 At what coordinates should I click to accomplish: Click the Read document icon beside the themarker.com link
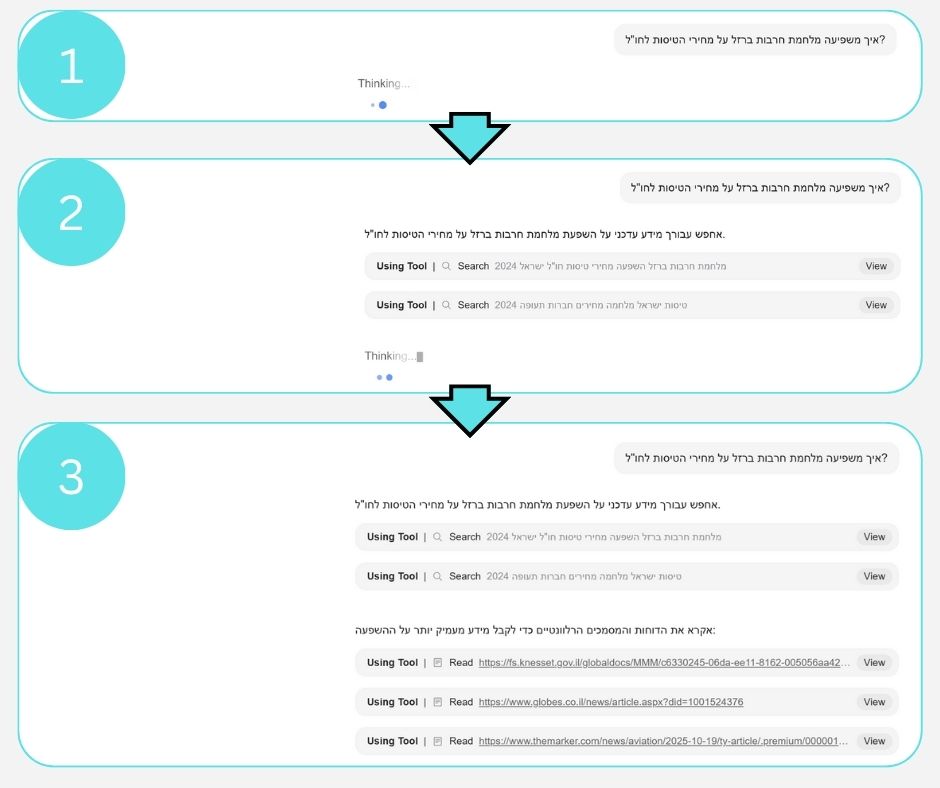tap(437, 742)
